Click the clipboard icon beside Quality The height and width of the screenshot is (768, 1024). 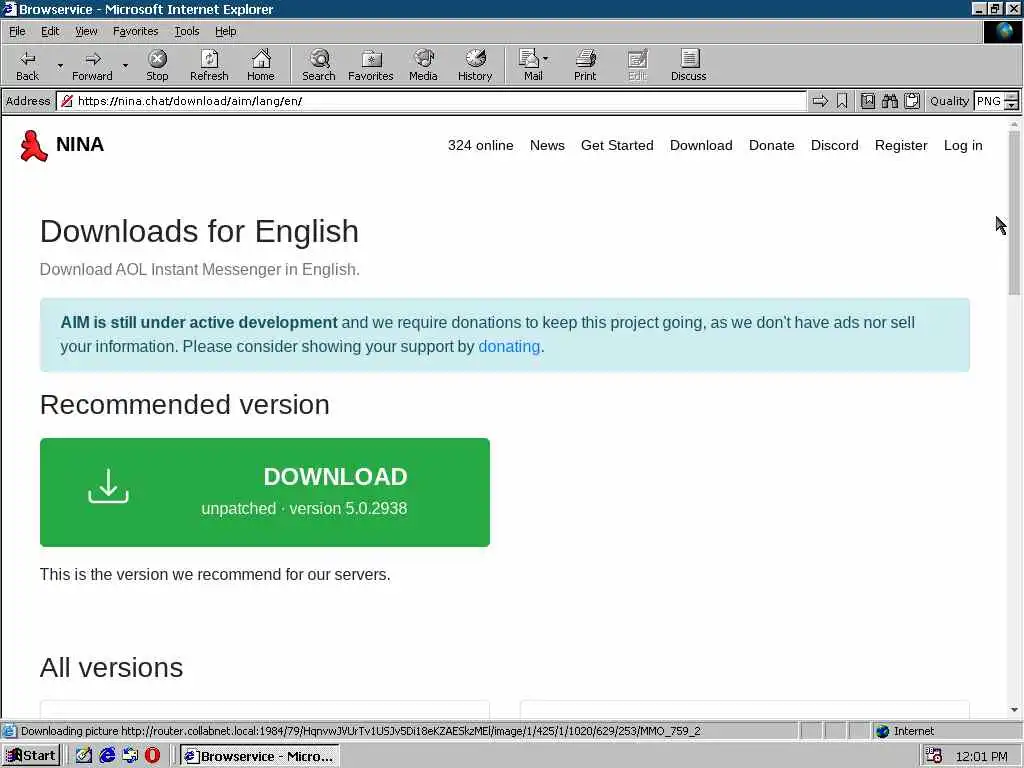point(912,101)
